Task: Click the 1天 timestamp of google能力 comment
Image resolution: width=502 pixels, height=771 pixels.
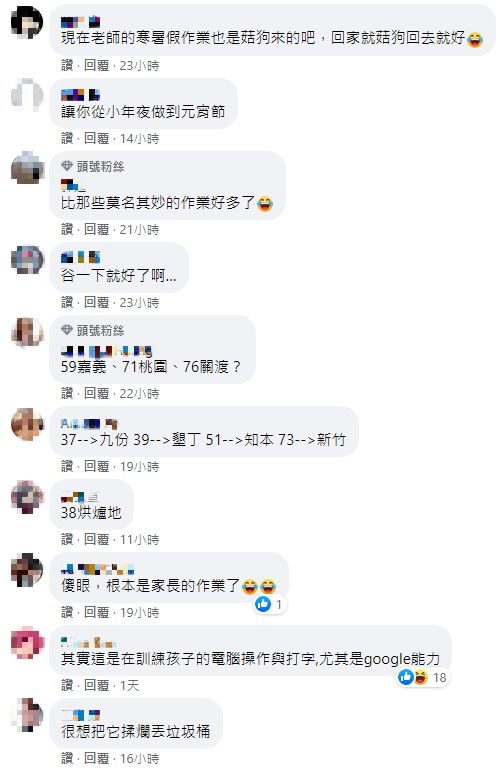Action: coord(129,685)
